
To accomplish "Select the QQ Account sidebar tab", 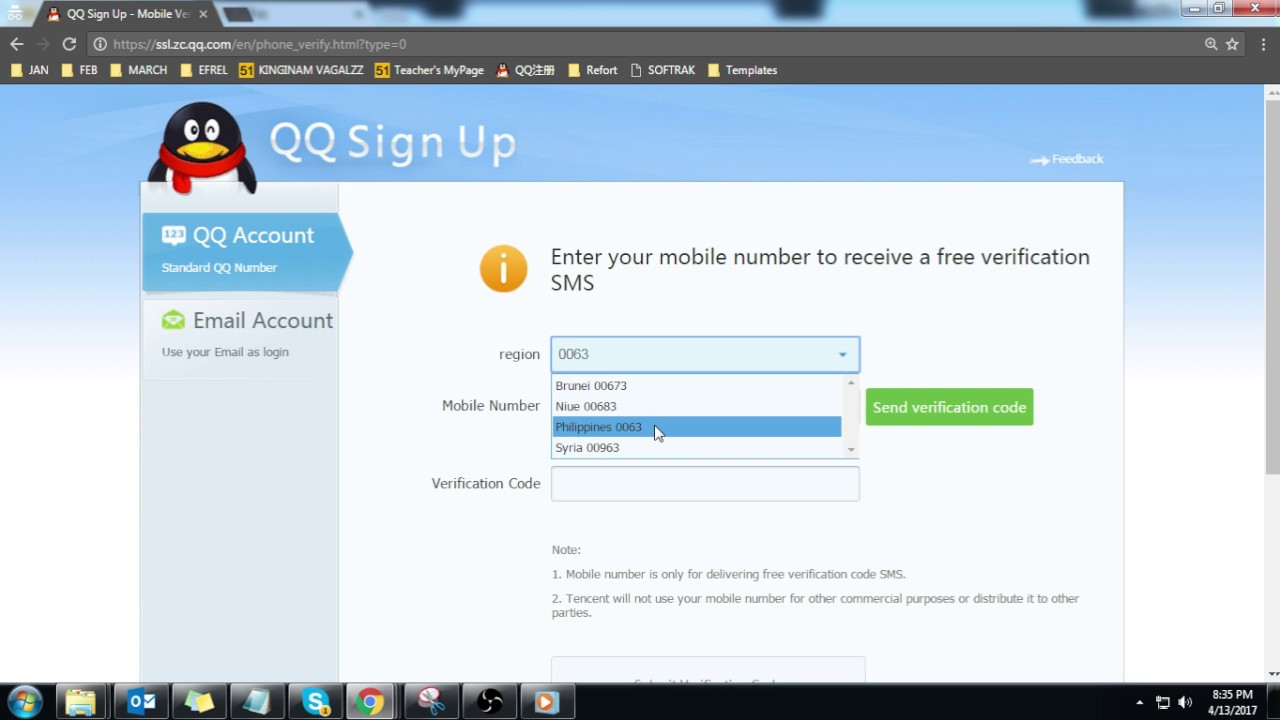I will [246, 251].
